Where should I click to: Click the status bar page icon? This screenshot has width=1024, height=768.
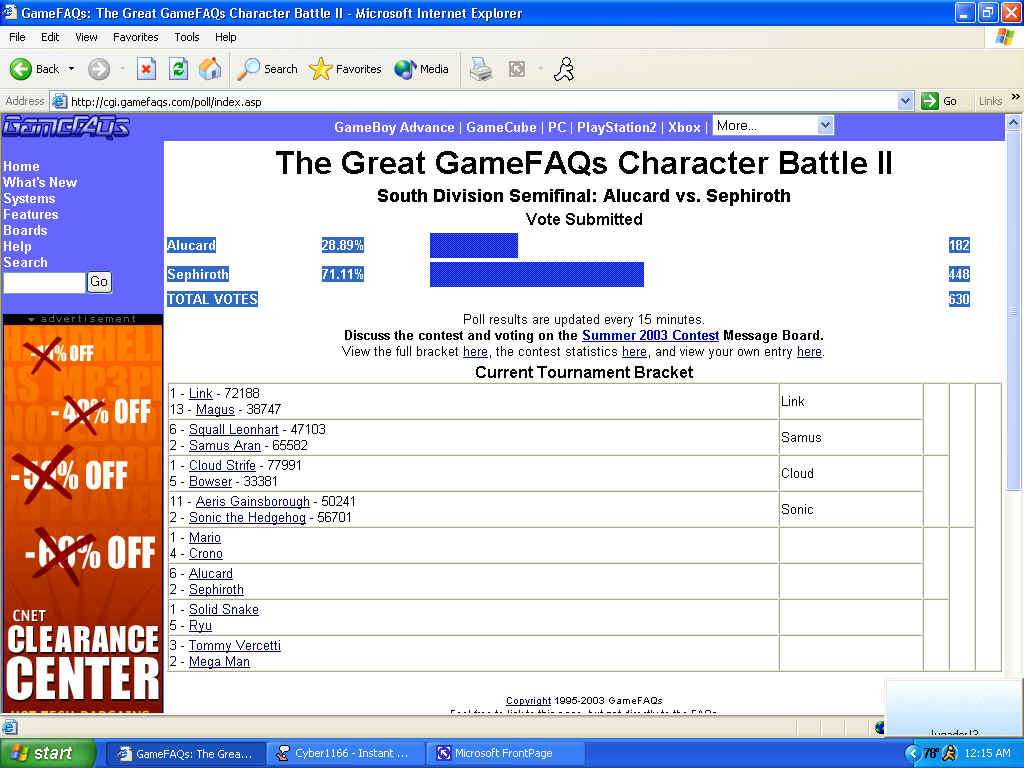(10, 727)
